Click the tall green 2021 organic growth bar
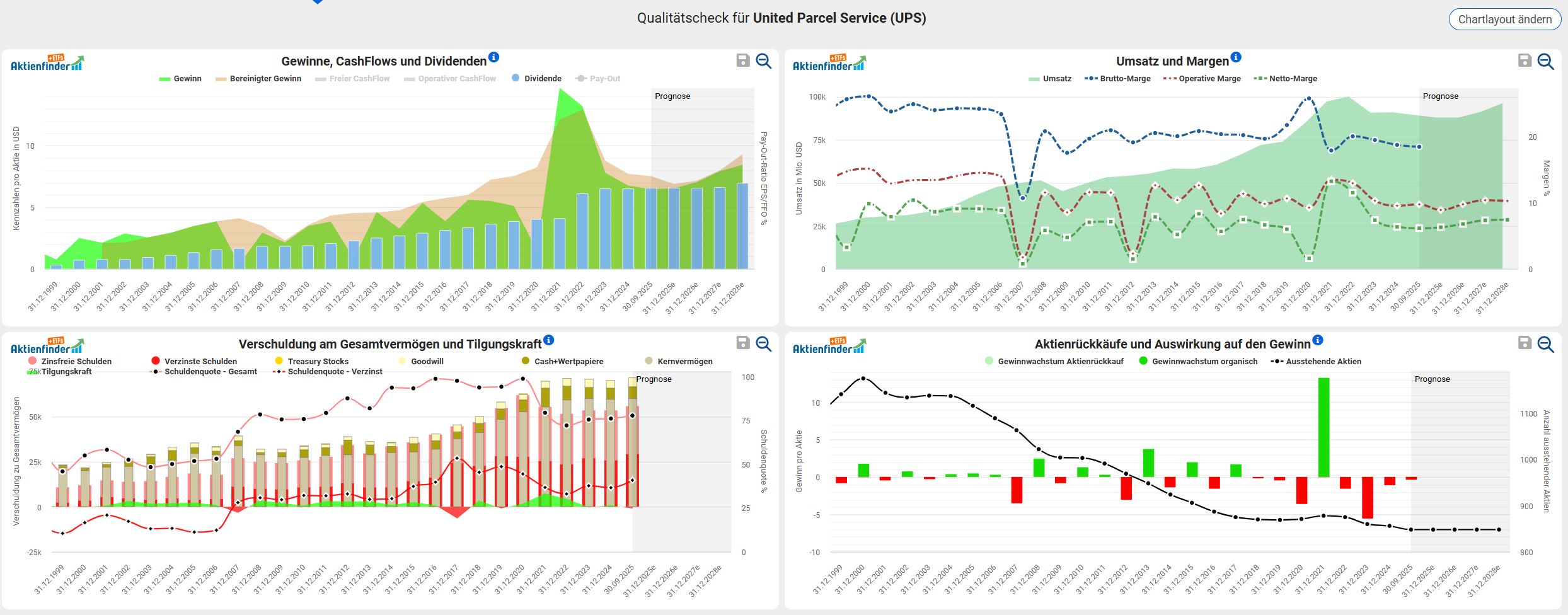1568x615 pixels. click(1323, 427)
